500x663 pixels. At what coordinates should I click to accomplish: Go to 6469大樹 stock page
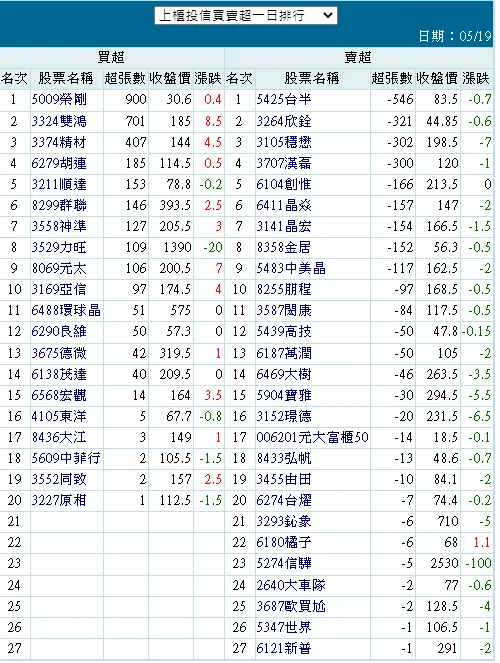pyautogui.click(x=284, y=375)
